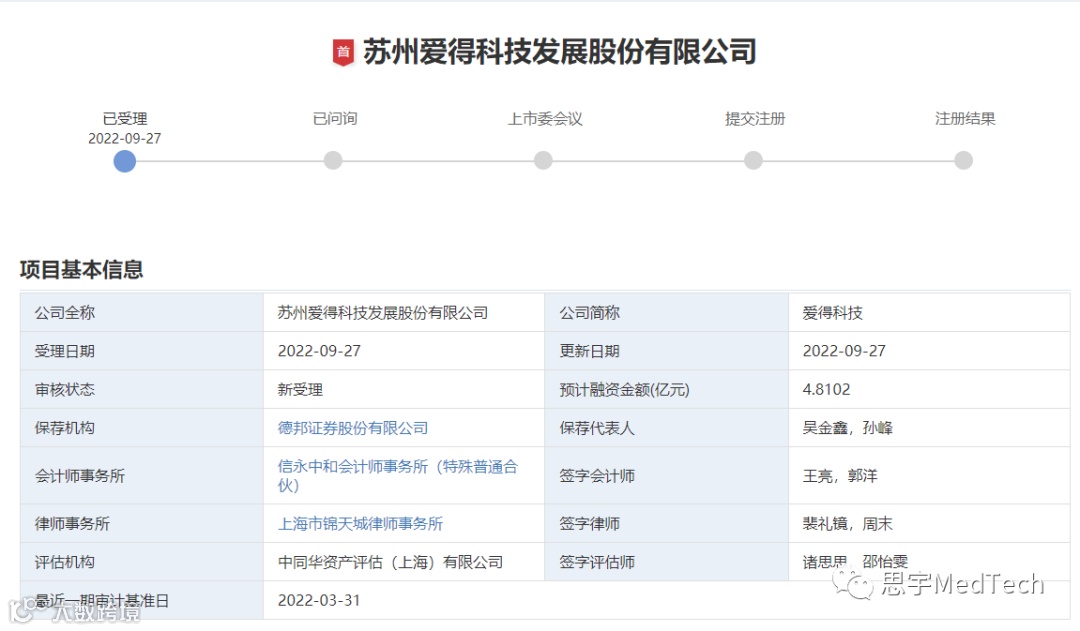
Task: Click the 保荐代表人 label cell
Action: click(x=667, y=428)
